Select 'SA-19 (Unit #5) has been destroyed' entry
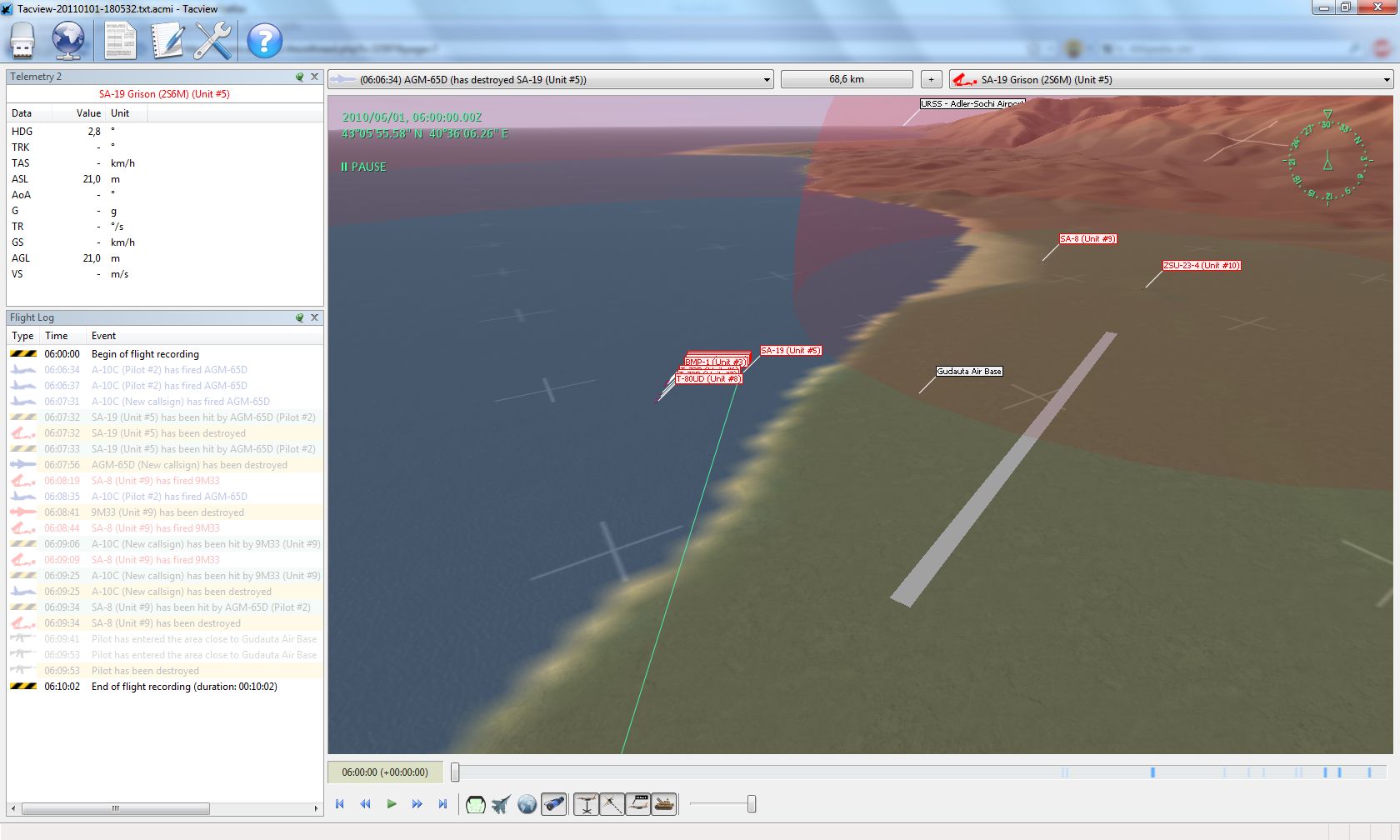 [165, 433]
